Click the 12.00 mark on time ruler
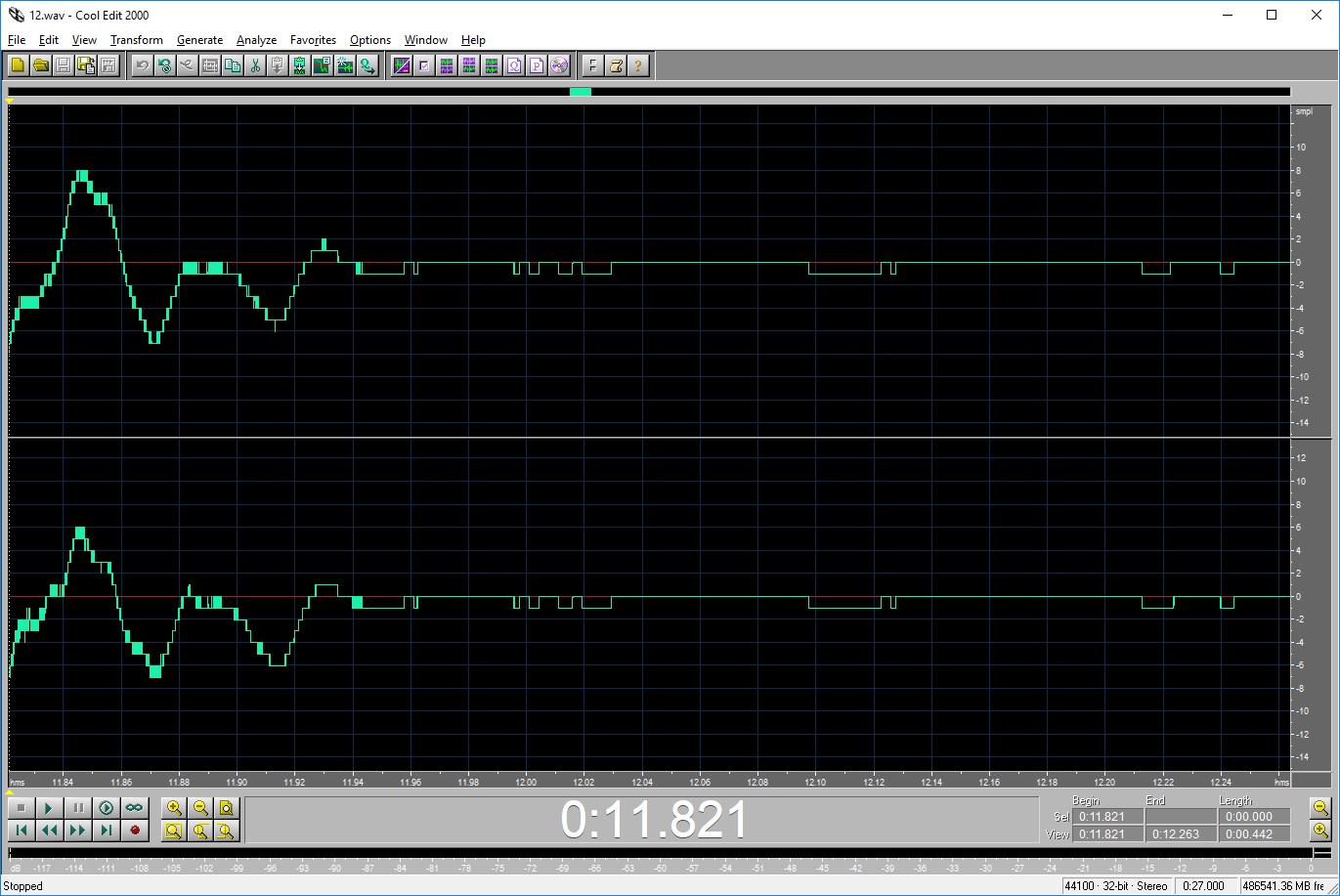Image resolution: width=1340 pixels, height=896 pixels. coord(526,783)
